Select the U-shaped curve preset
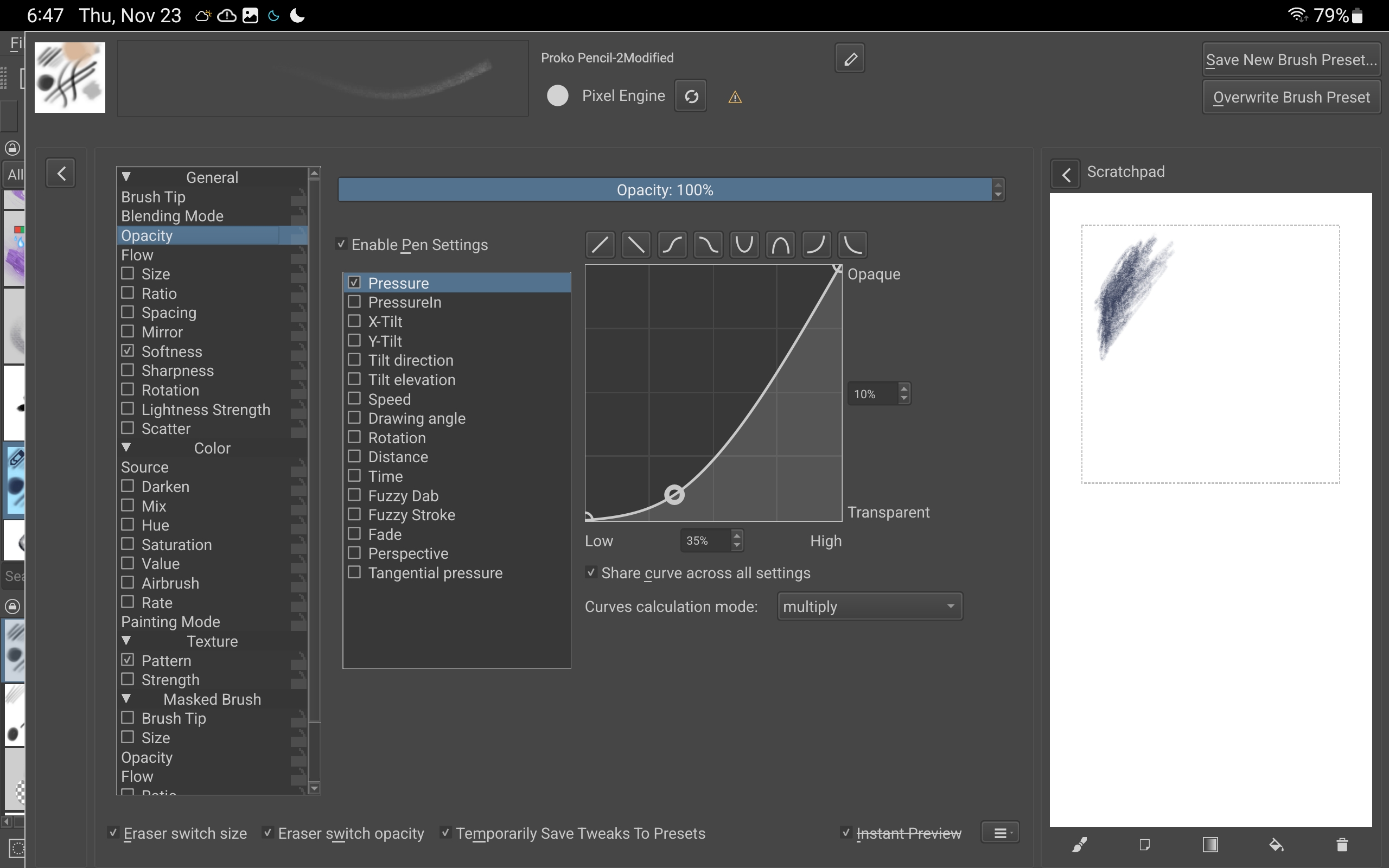 744,245
